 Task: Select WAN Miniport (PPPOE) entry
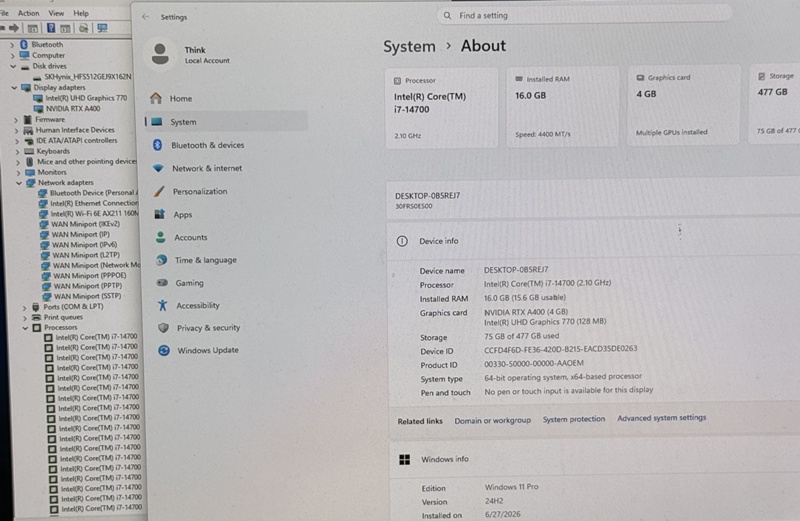click(x=90, y=276)
